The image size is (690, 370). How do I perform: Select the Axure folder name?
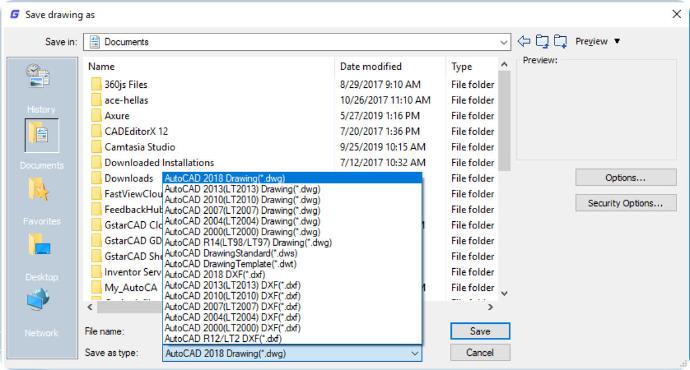tap(117, 116)
